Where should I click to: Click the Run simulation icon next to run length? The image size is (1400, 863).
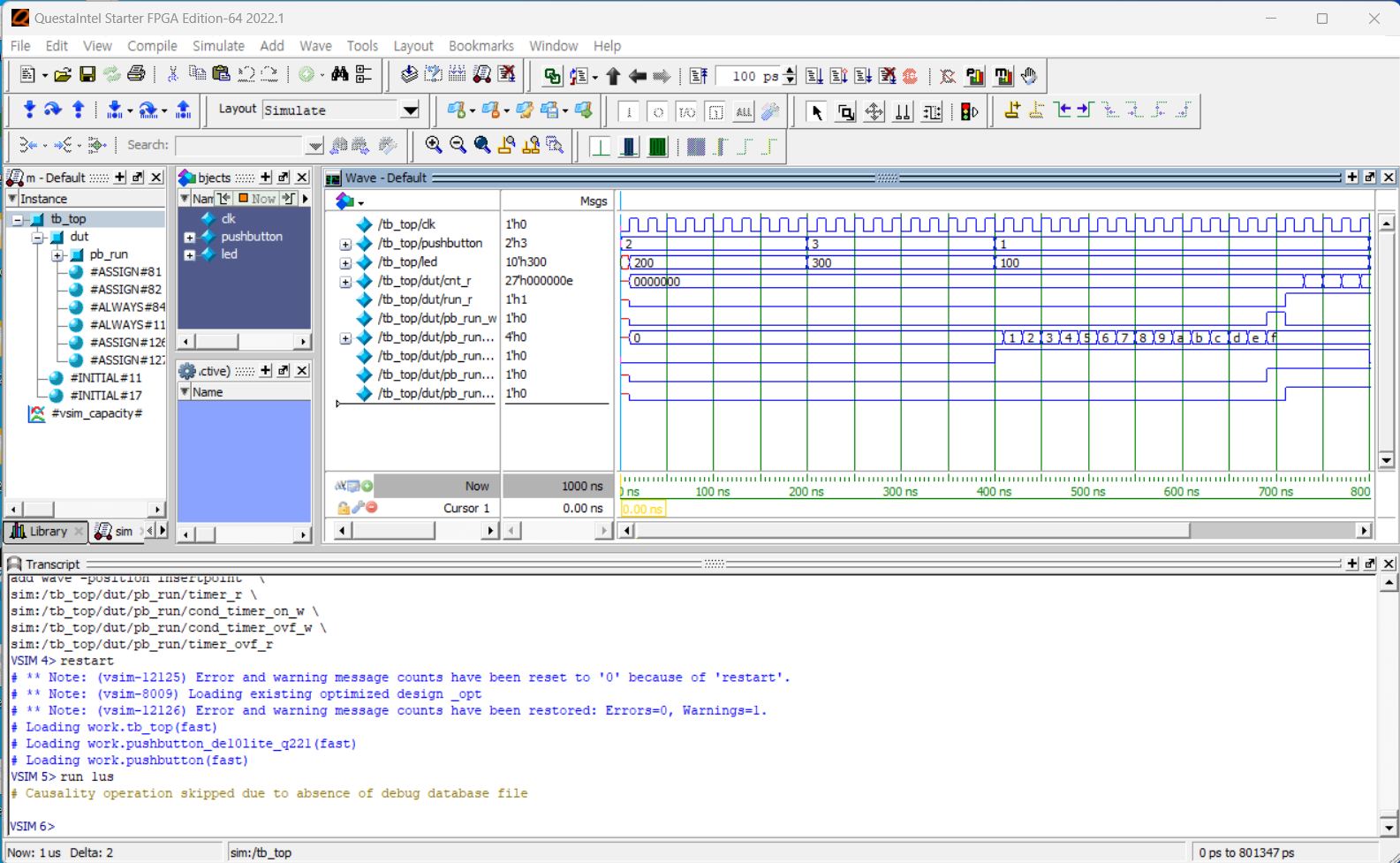click(x=814, y=76)
